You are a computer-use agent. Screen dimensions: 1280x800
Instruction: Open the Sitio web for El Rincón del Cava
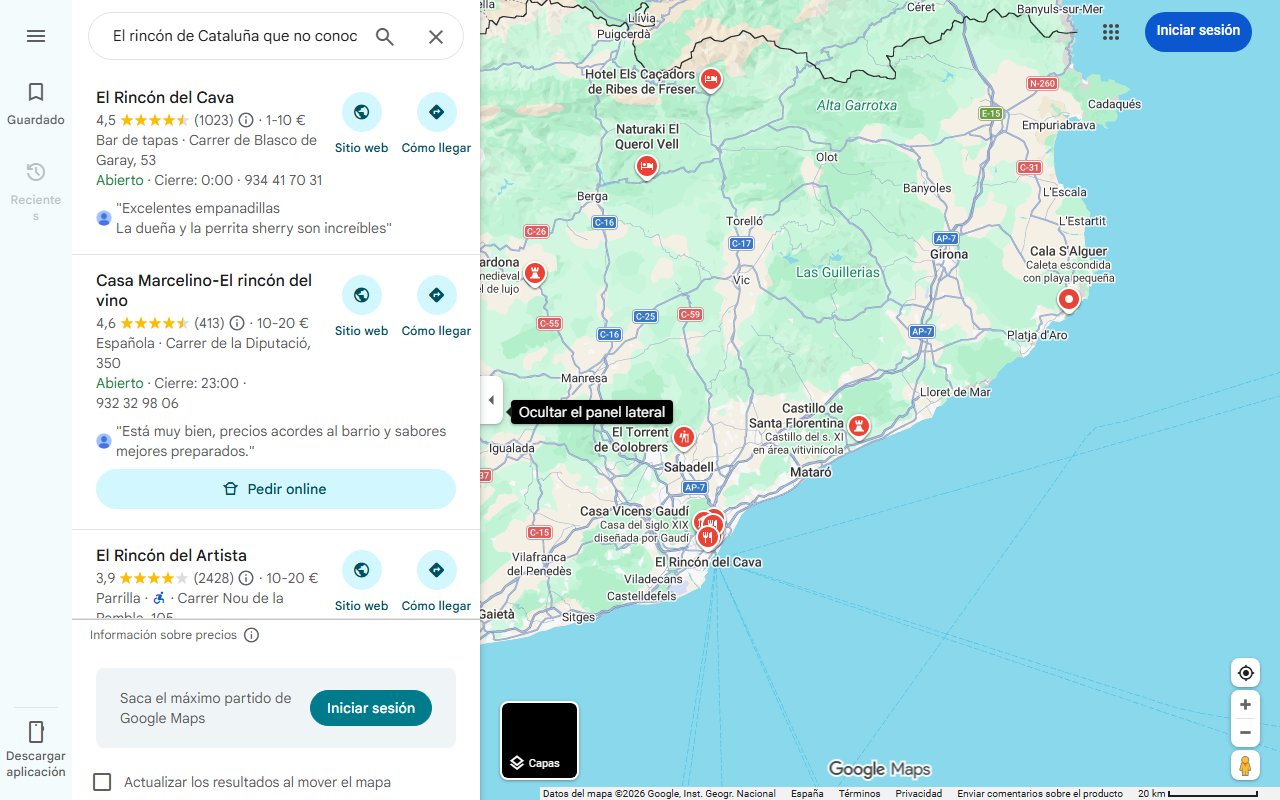click(361, 111)
